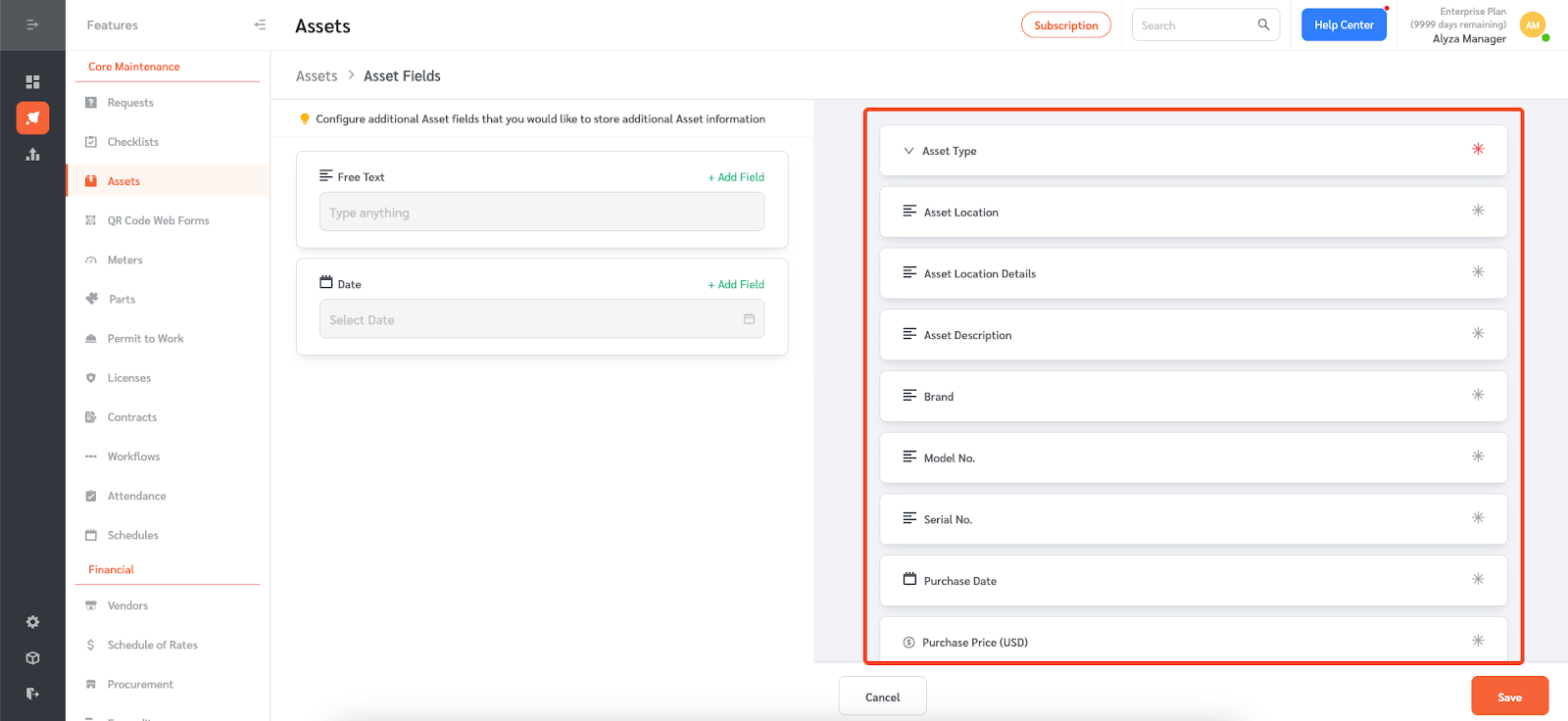Open Procurement in the sidebar
This screenshot has height=721, width=1568.
pyautogui.click(x=140, y=684)
